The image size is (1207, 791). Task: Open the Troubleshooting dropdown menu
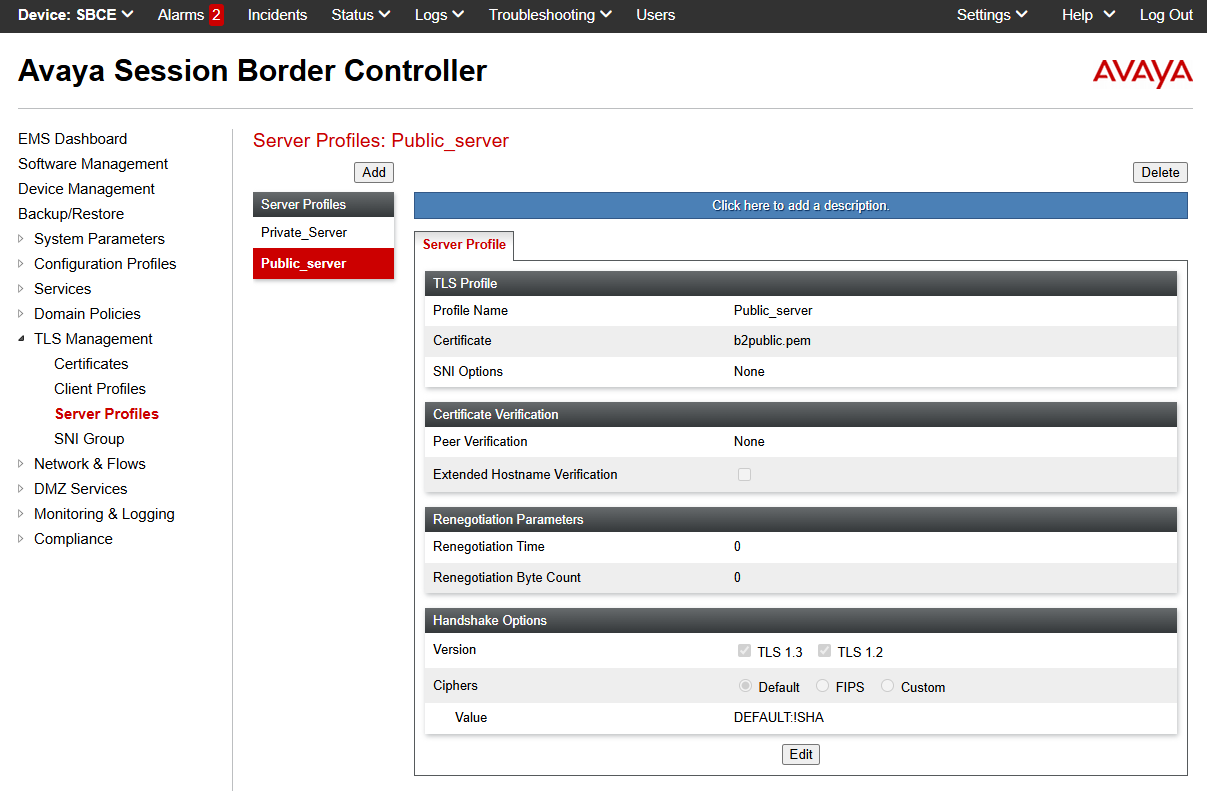(x=550, y=15)
